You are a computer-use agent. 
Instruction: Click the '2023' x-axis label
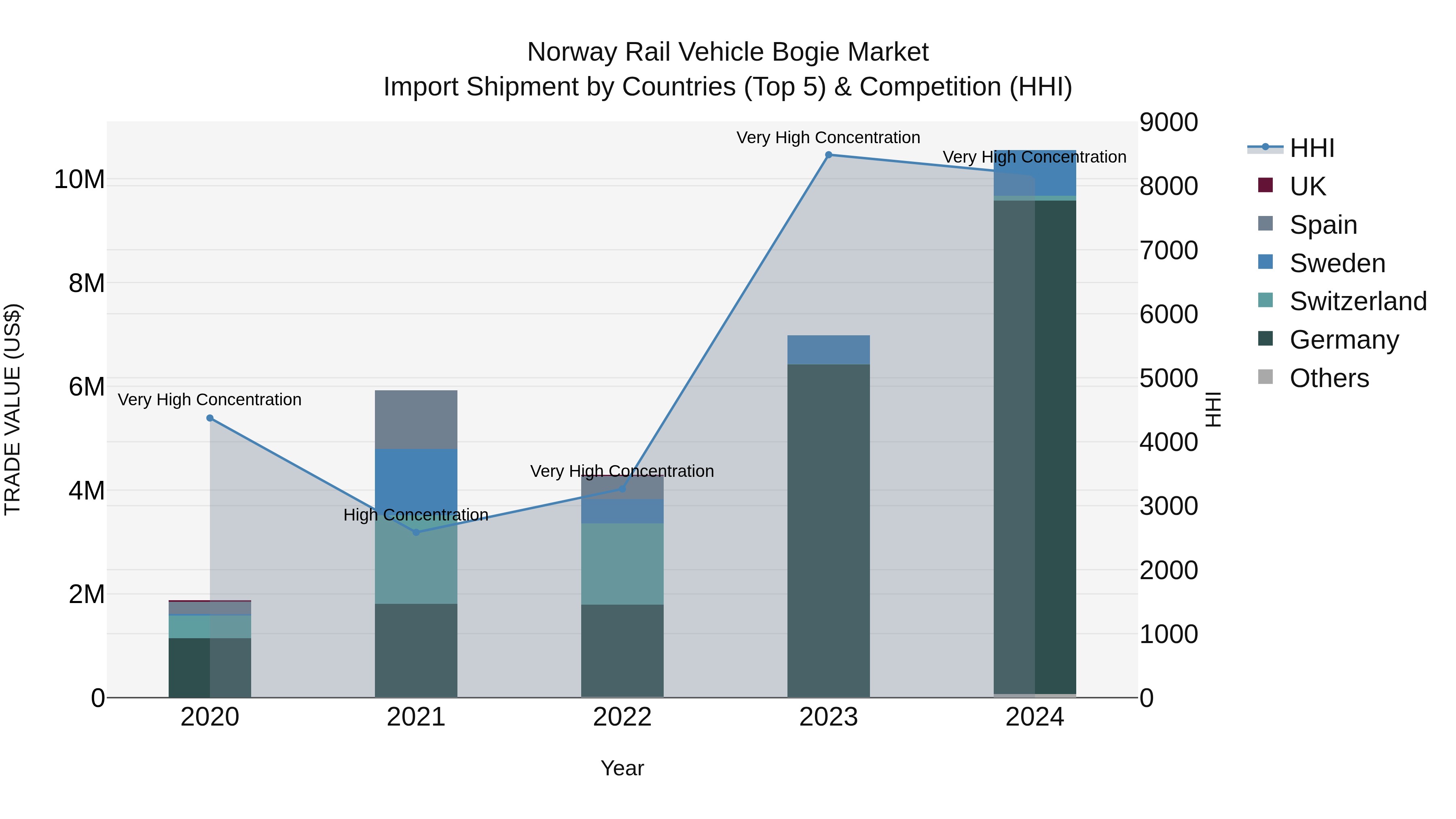[x=829, y=717]
